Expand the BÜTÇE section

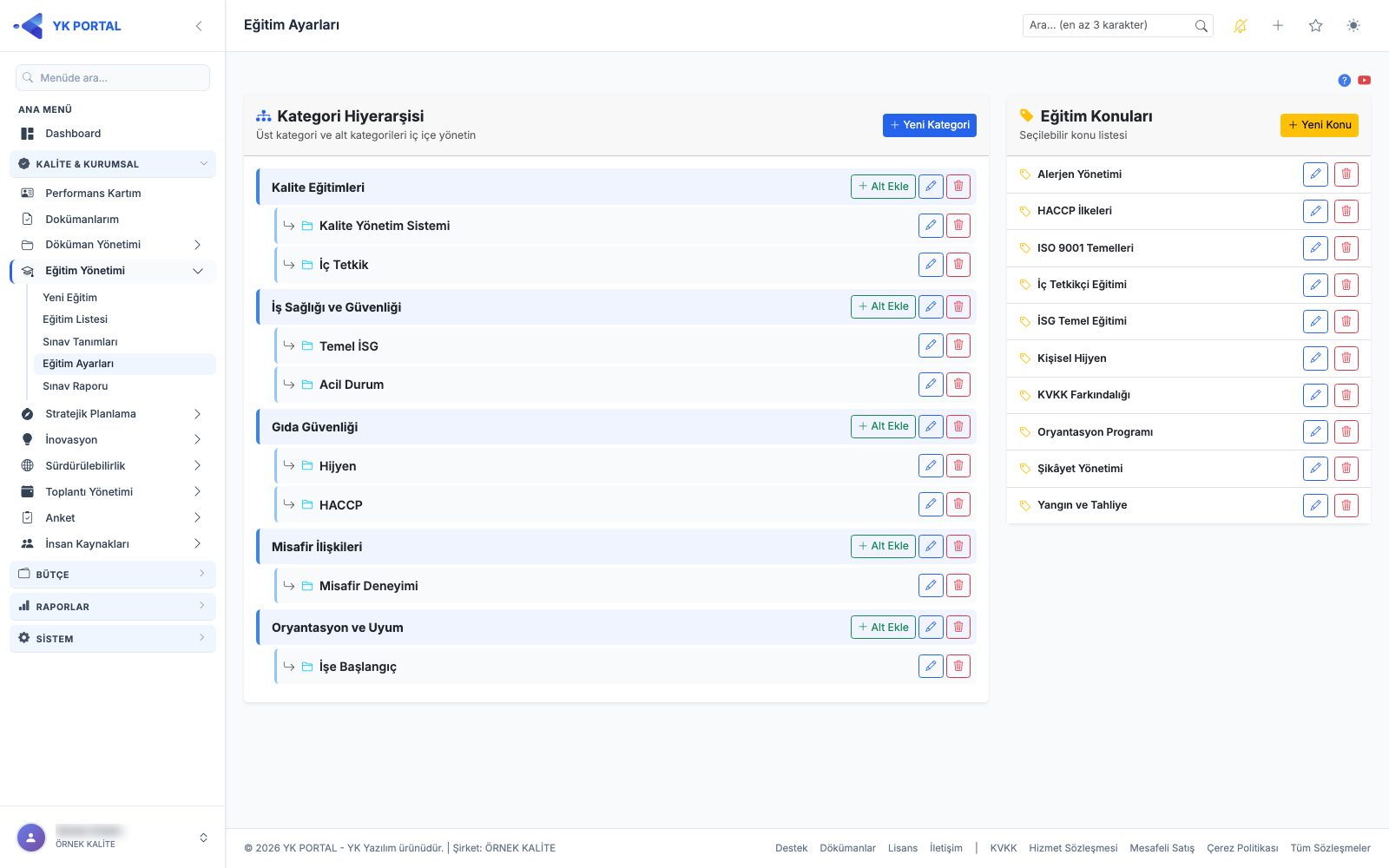point(113,575)
